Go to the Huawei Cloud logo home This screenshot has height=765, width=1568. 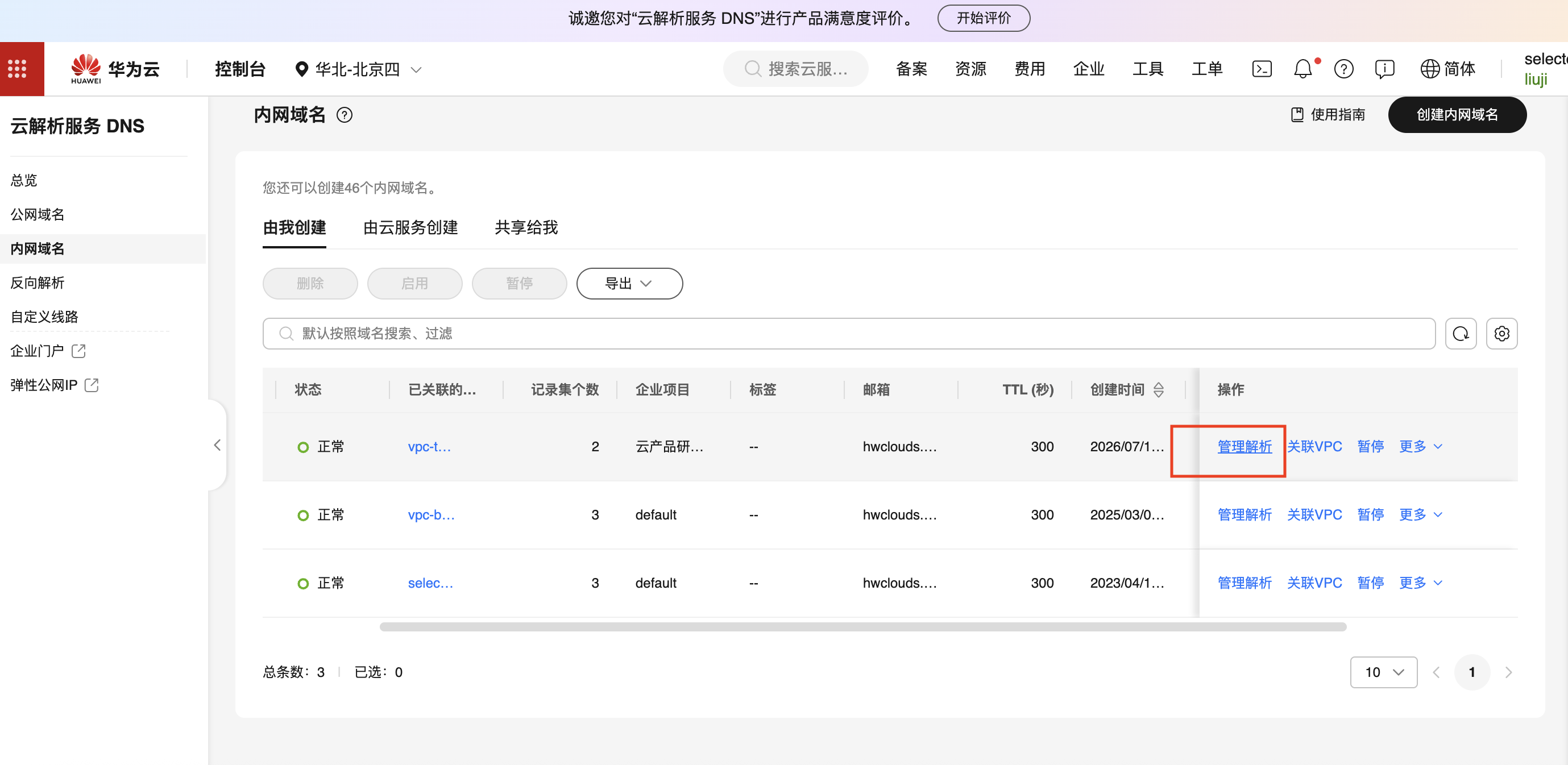115,69
